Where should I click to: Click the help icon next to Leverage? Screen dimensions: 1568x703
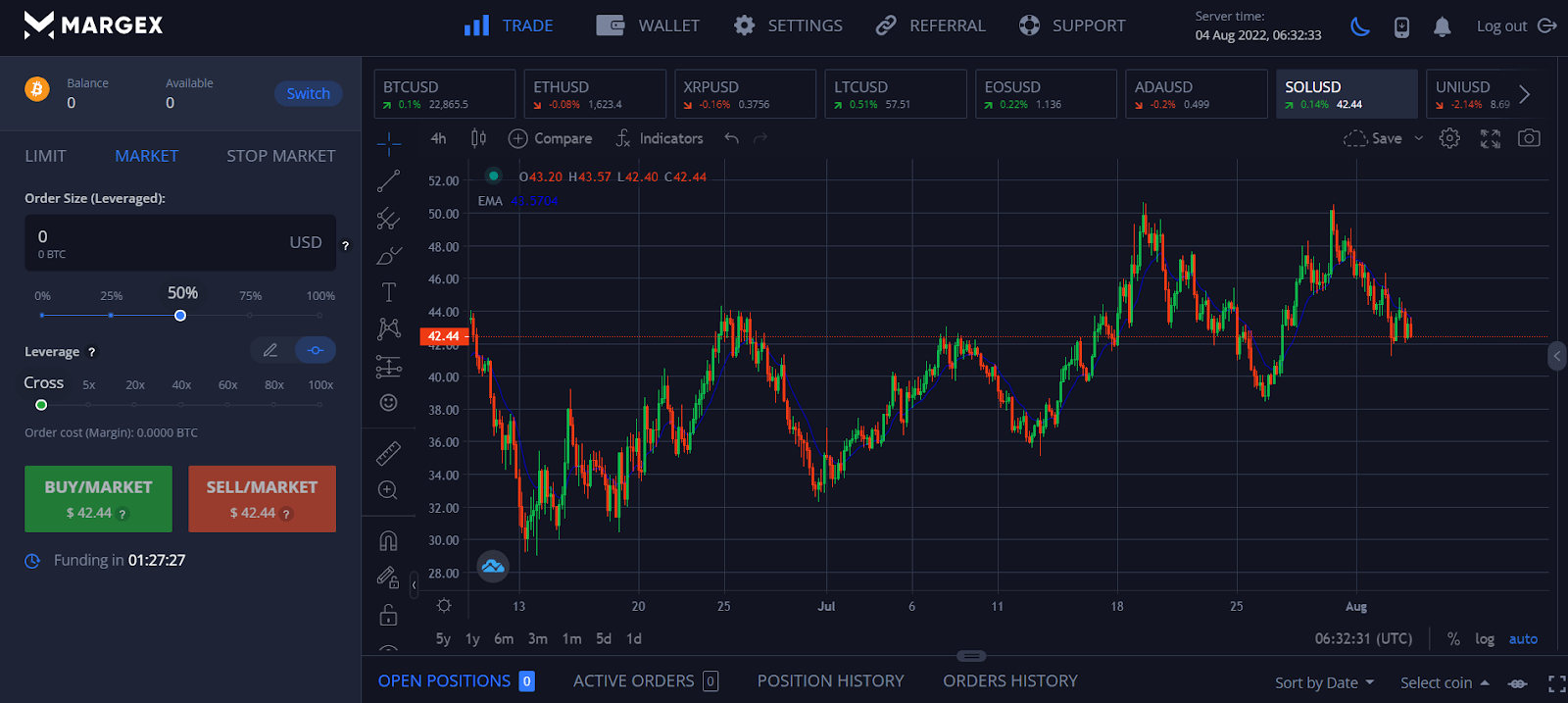pyautogui.click(x=92, y=352)
